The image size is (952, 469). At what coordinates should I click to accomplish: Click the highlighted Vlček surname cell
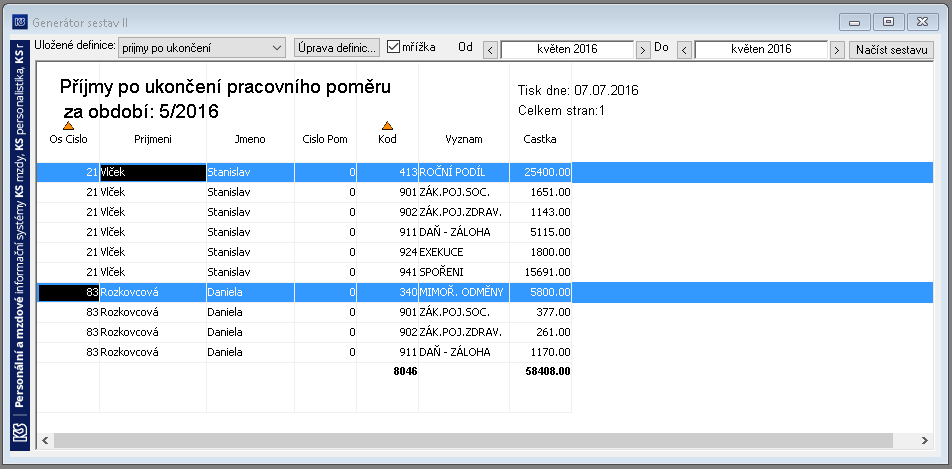point(153,172)
